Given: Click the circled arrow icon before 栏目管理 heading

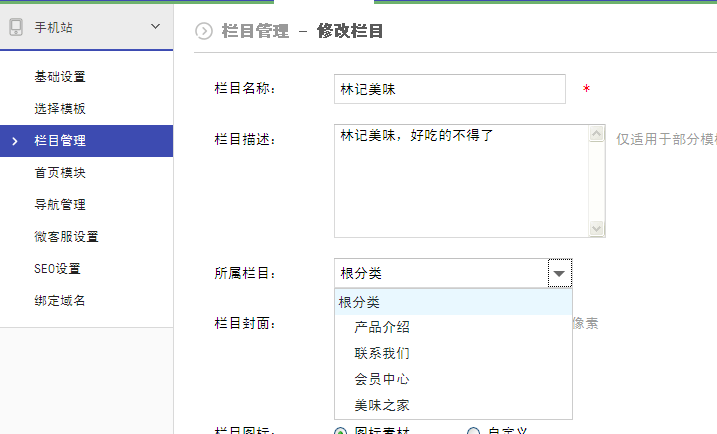Looking at the screenshot, I should 204,32.
